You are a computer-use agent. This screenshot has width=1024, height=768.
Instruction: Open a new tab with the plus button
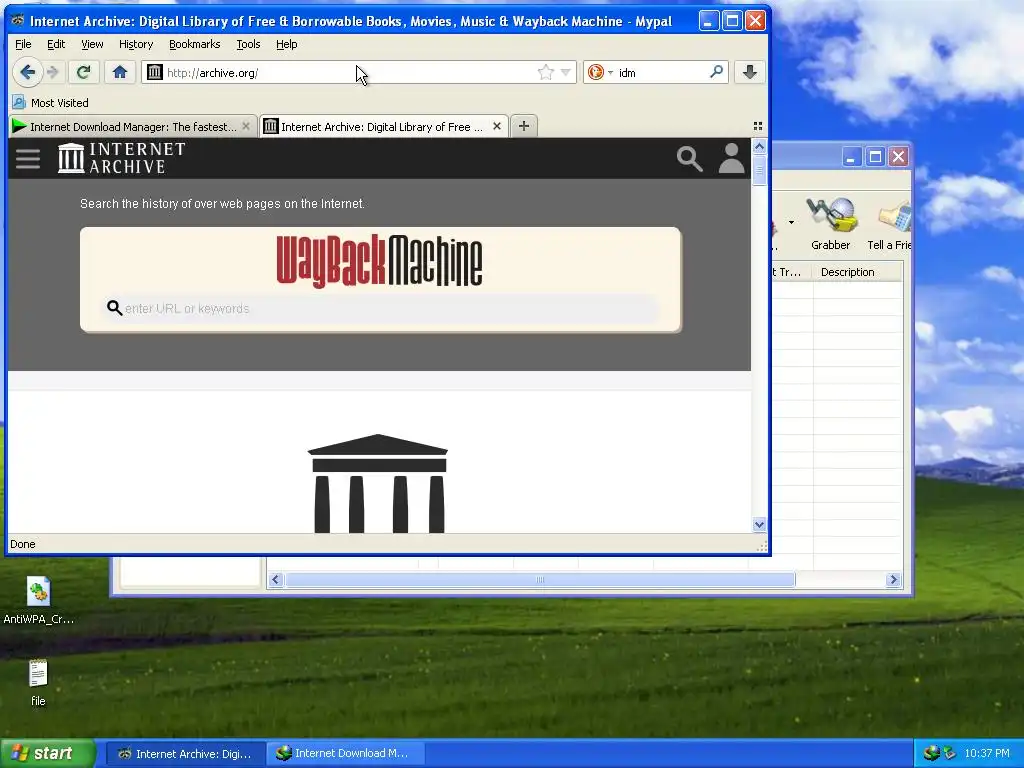pos(524,126)
